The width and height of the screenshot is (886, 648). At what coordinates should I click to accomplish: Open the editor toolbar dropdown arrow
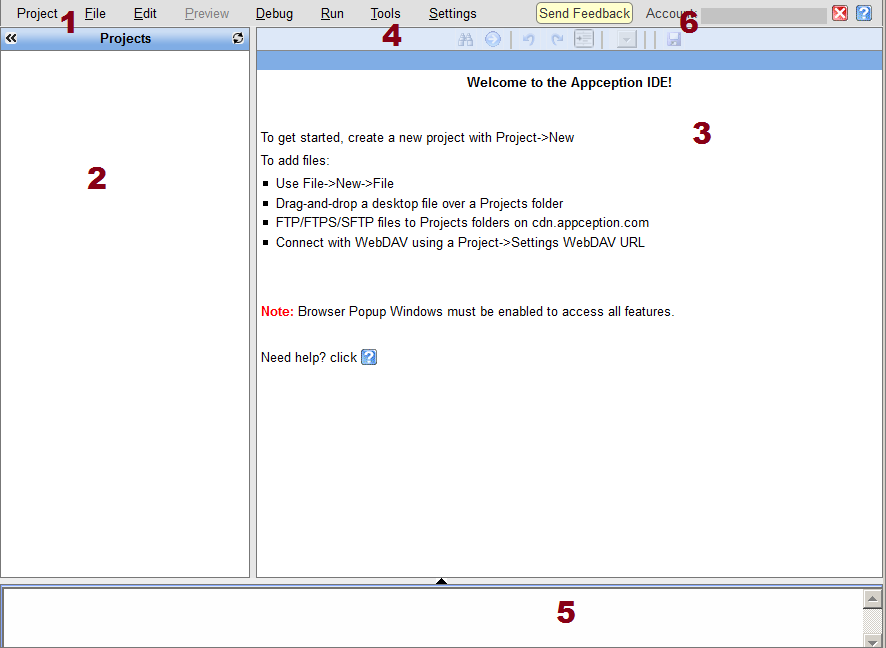627,40
